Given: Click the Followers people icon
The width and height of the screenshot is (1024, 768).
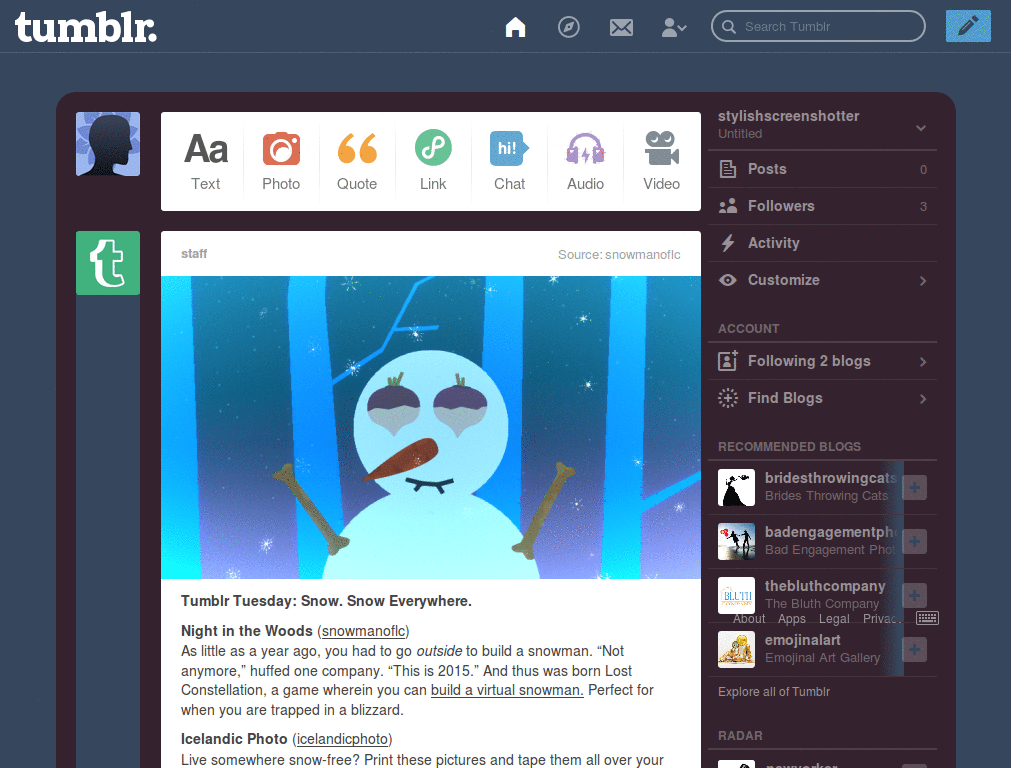Looking at the screenshot, I should pyautogui.click(x=728, y=206).
